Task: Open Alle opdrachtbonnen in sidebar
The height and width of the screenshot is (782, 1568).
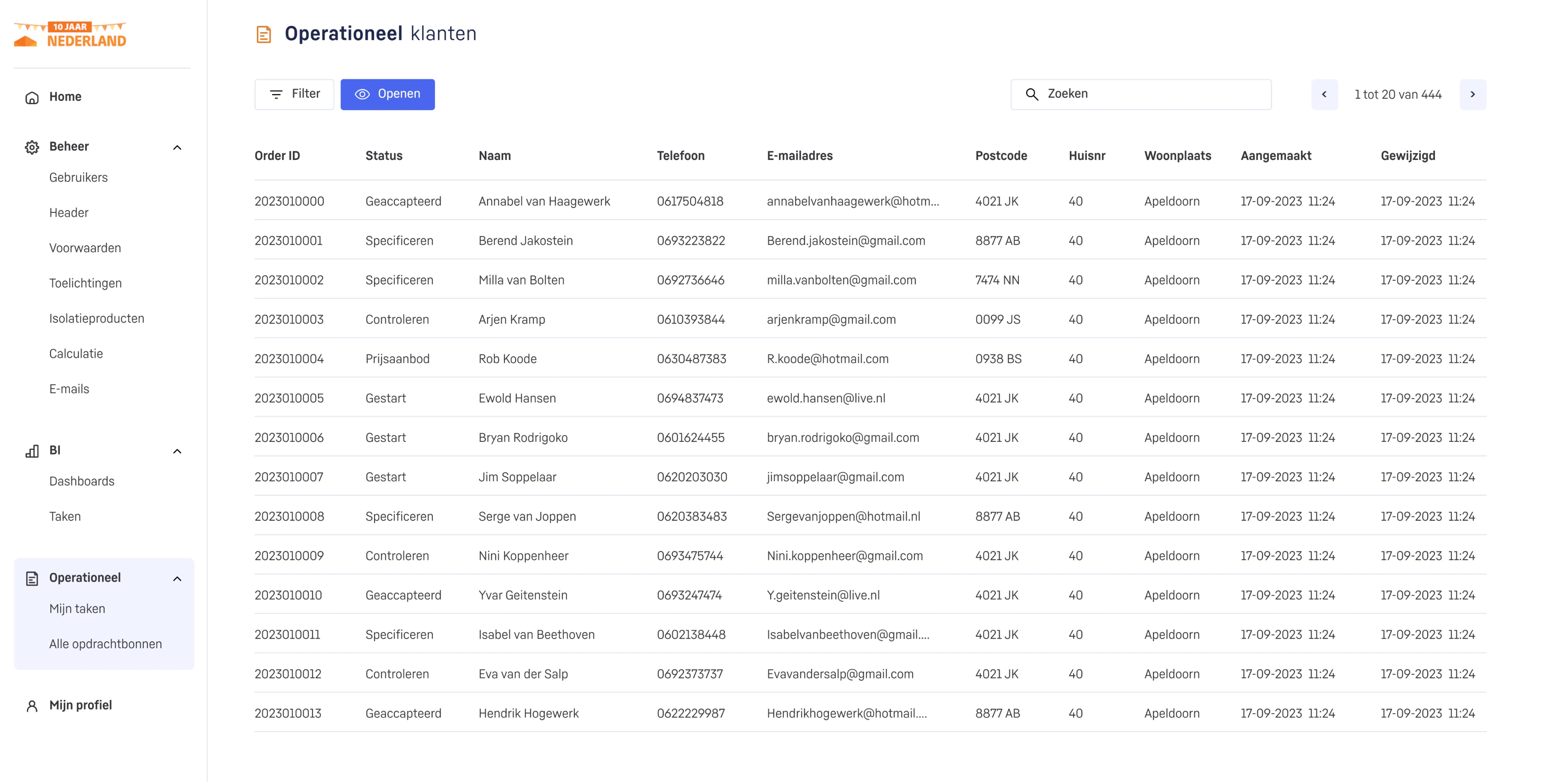Action: click(x=105, y=644)
